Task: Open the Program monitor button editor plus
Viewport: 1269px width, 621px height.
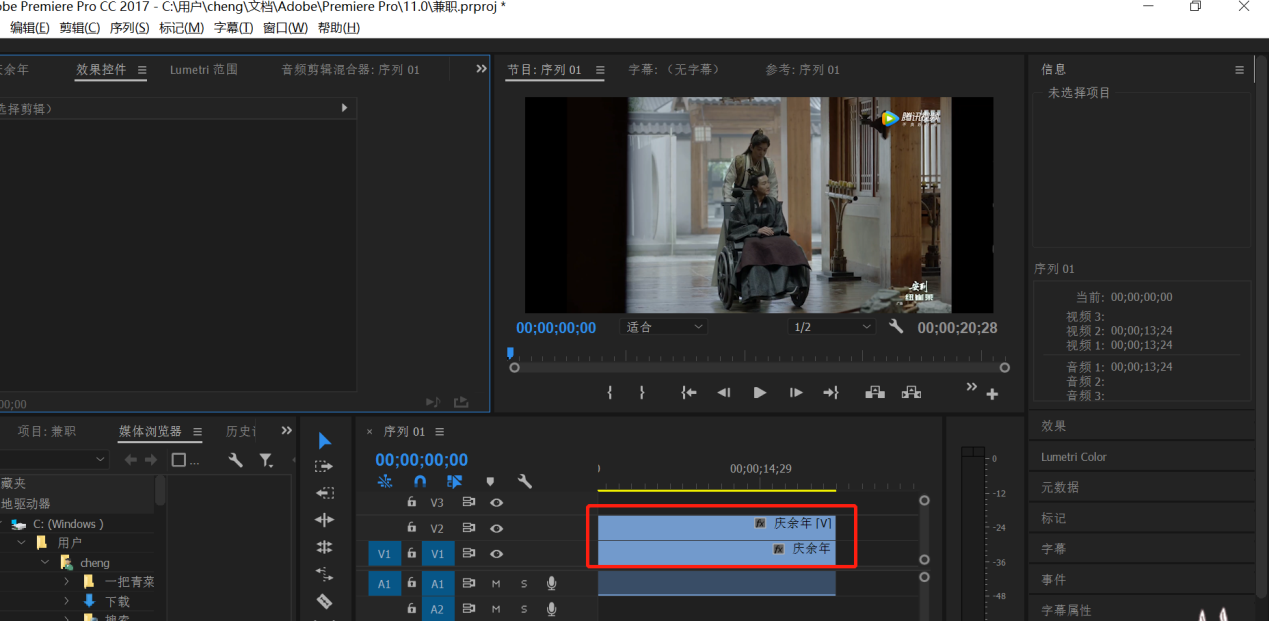Action: coord(992,394)
